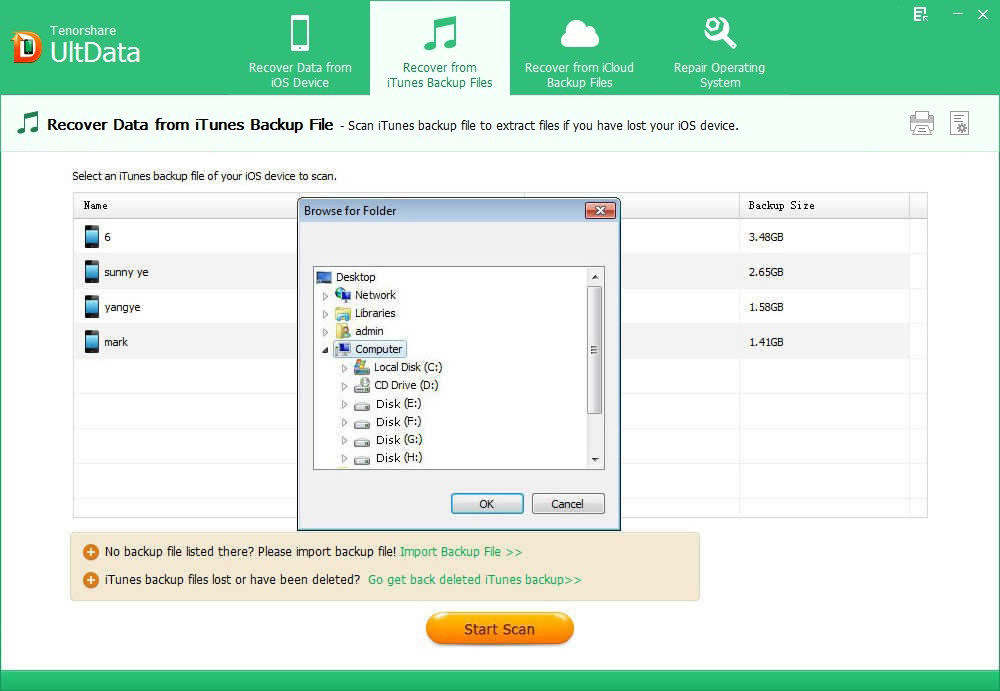This screenshot has width=1000, height=691.
Task: Select the 'CD Drive (D:)' label
Action: click(406, 385)
